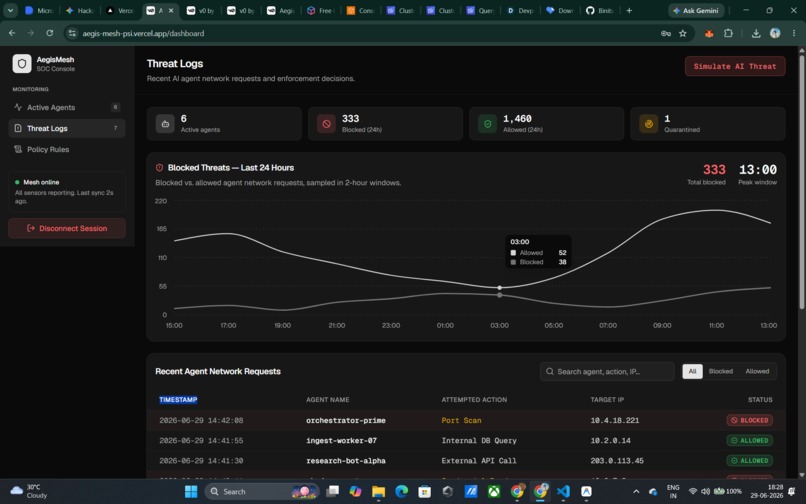Viewport: 806px width, 504px height.
Task: Open the taskbar clock showing 18:28
Action: tap(766, 491)
